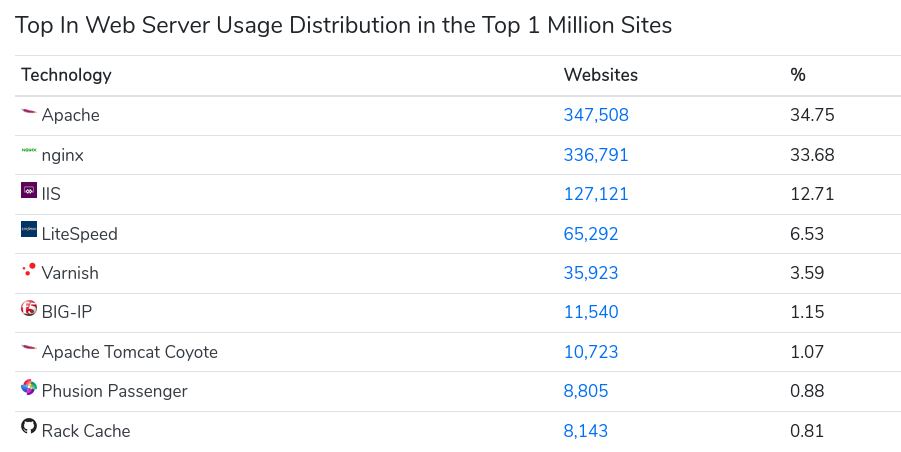The height and width of the screenshot is (452, 901).
Task: Click the Rack Cache GitHub icon
Action: (29, 427)
